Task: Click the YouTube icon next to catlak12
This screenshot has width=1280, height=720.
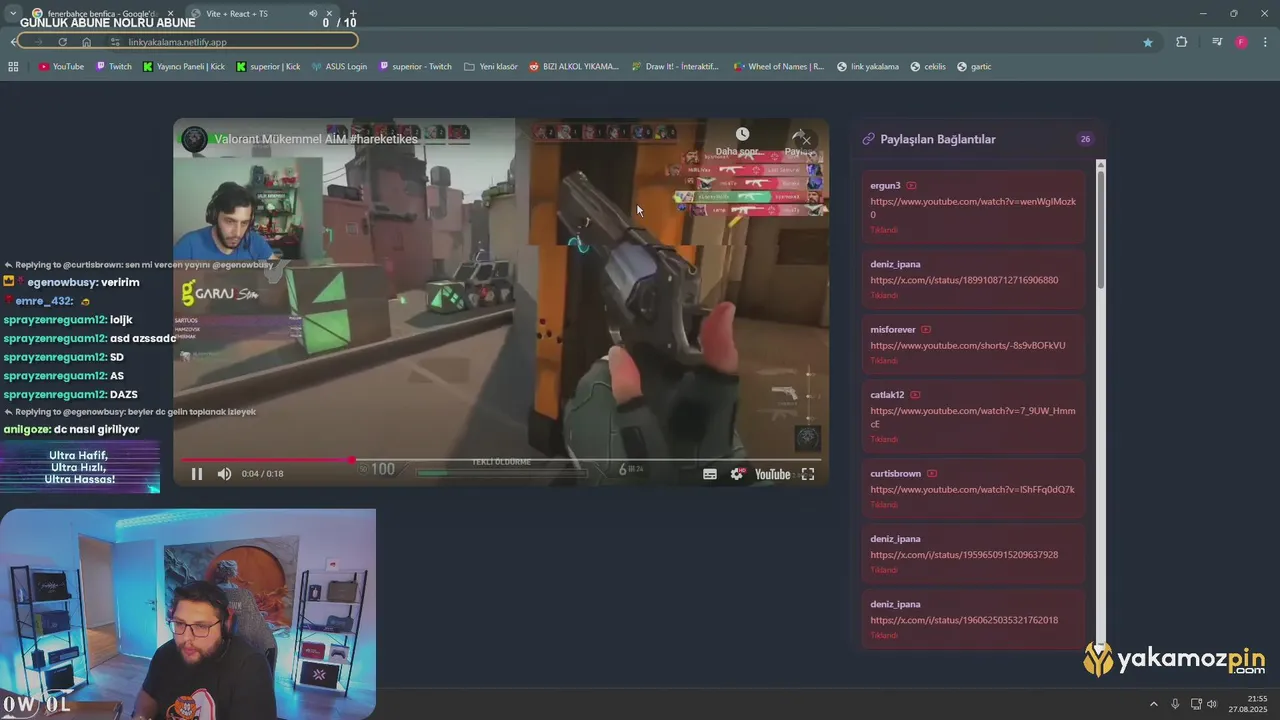Action: [x=915, y=395]
